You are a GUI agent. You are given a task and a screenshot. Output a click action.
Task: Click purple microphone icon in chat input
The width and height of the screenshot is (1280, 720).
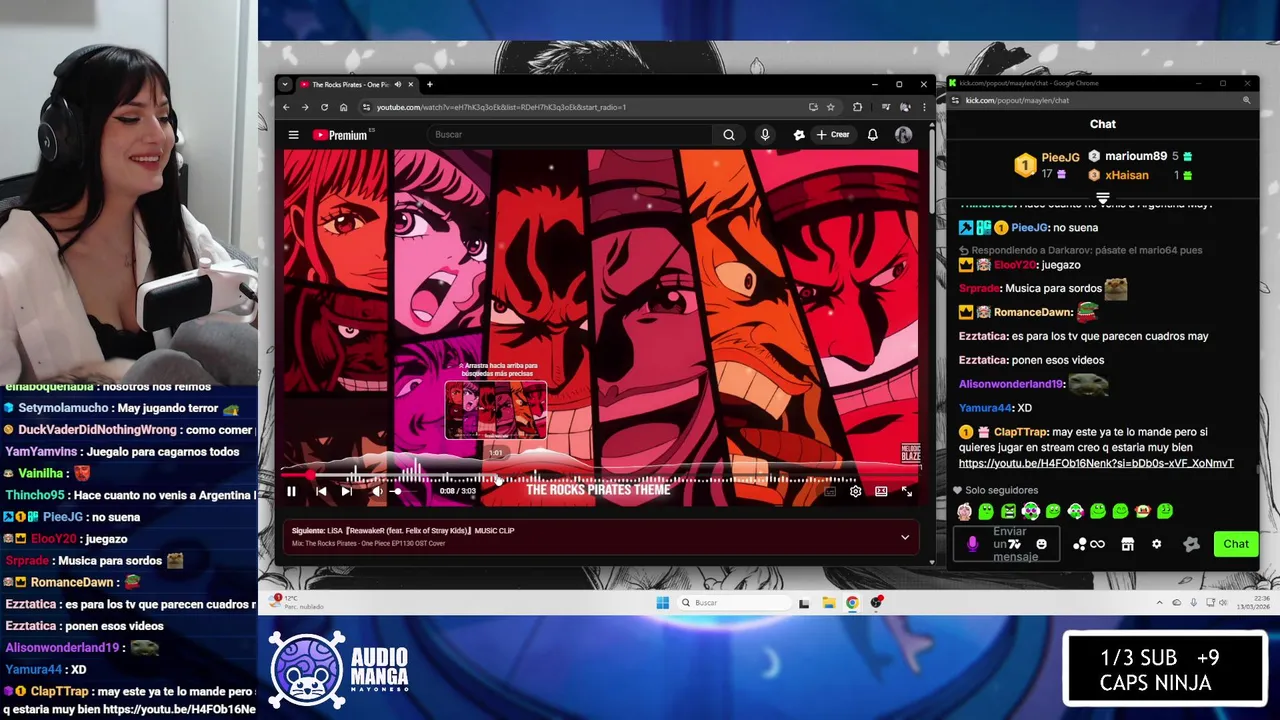(x=973, y=544)
